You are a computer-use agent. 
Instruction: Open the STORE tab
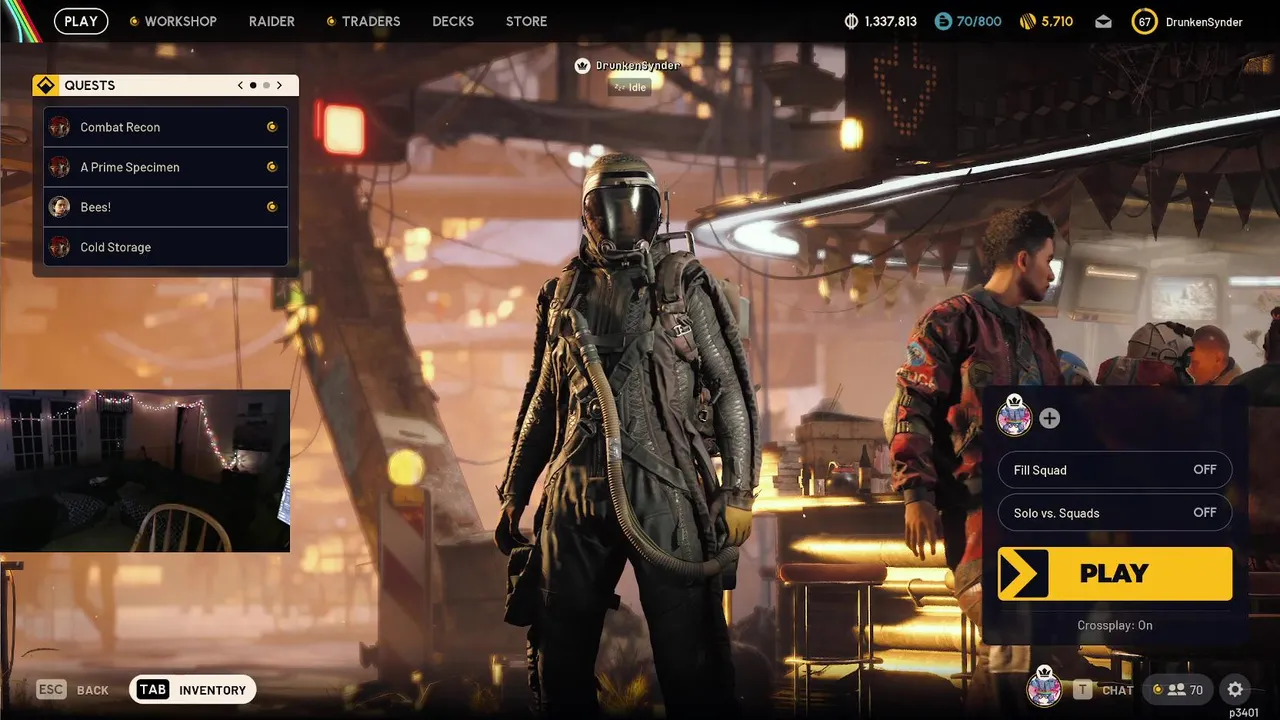(x=526, y=21)
